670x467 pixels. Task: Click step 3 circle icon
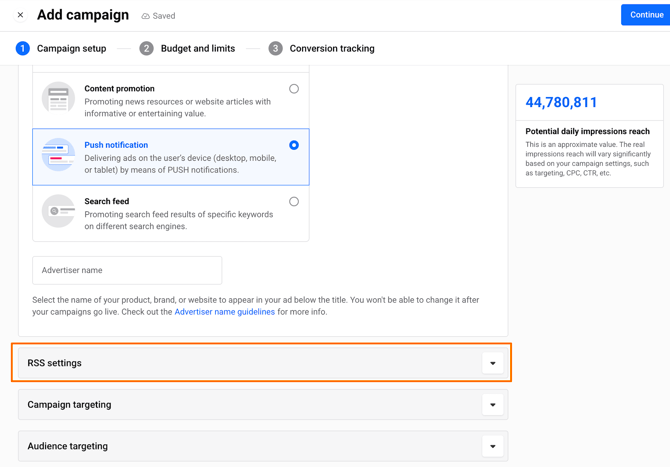click(275, 48)
